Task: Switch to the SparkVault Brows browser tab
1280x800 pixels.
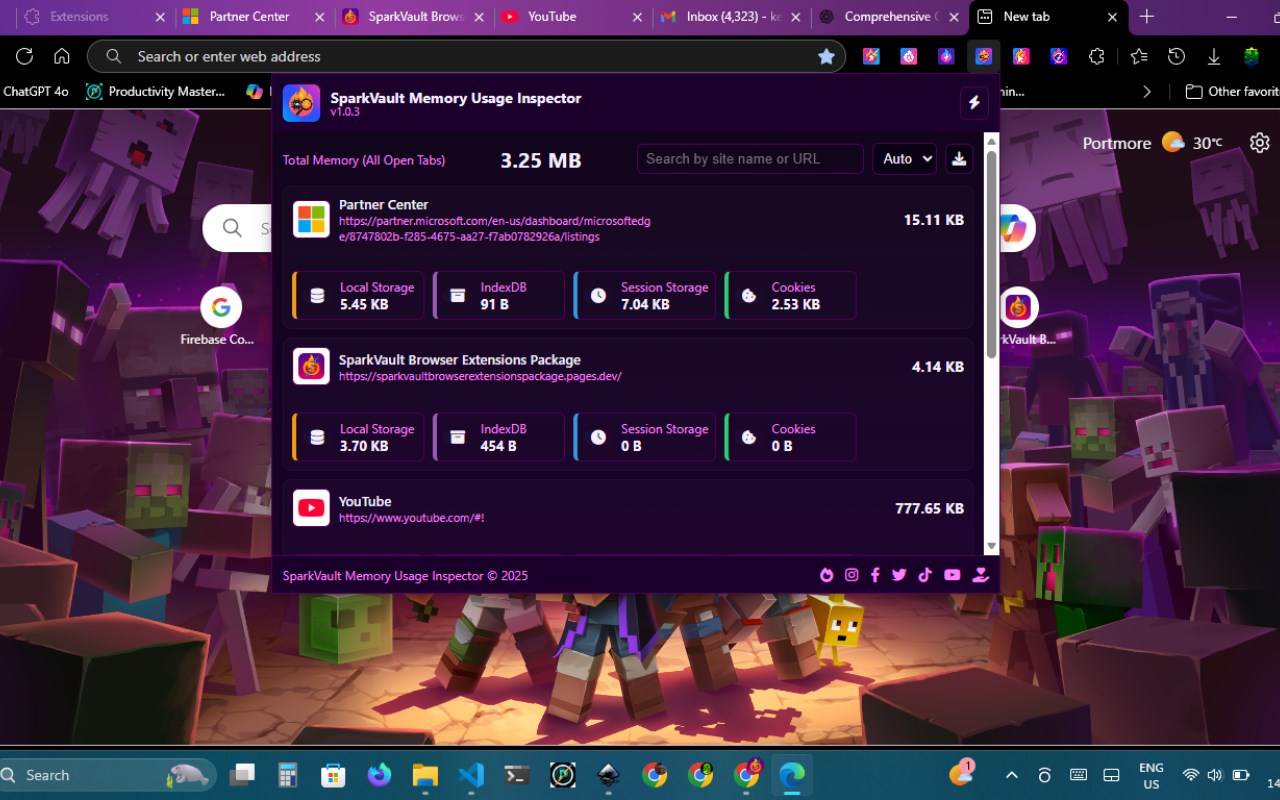Action: pyautogui.click(x=414, y=17)
